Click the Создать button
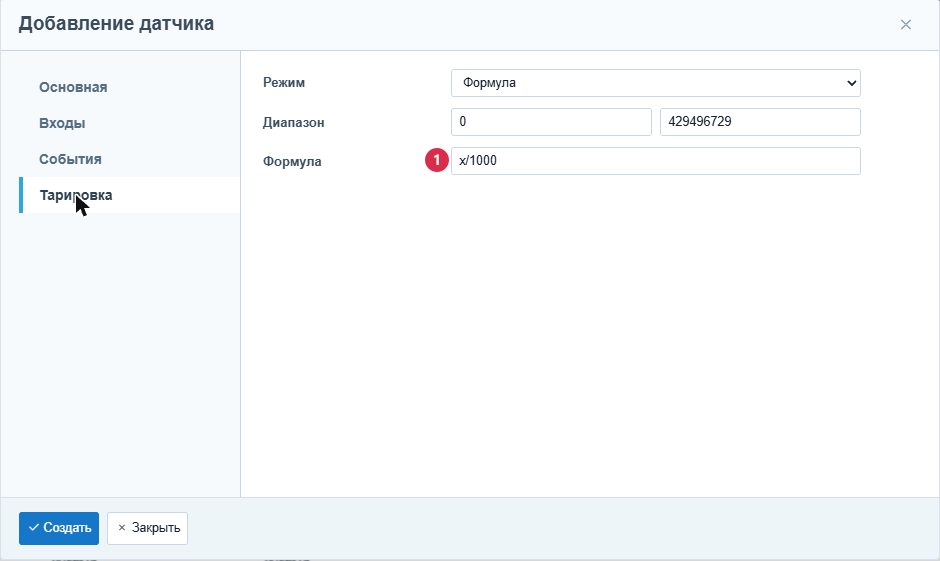Screen dimensions: 940x561 tap(59, 528)
